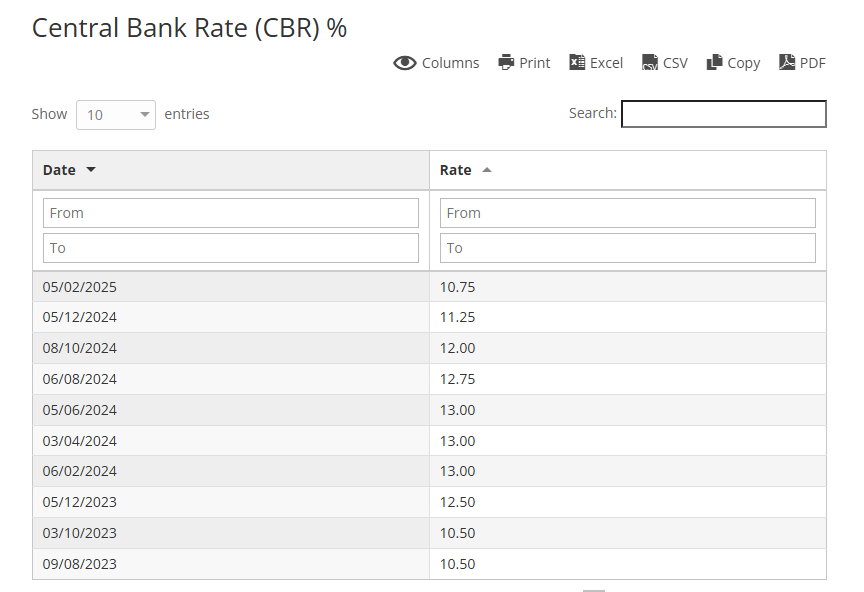Sort by Rate column header
Viewport: 864px width, 592px height.
point(628,170)
